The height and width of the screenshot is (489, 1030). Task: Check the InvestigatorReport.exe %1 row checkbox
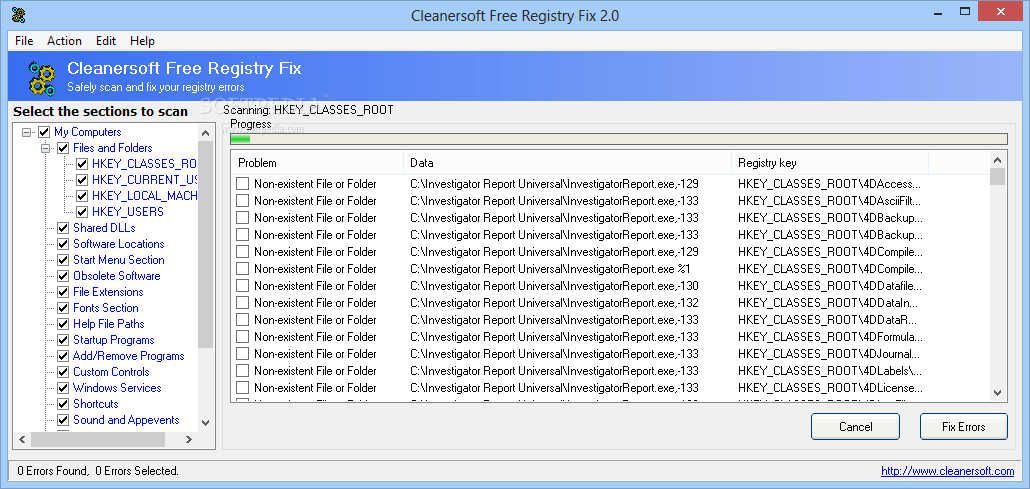pyautogui.click(x=242, y=269)
